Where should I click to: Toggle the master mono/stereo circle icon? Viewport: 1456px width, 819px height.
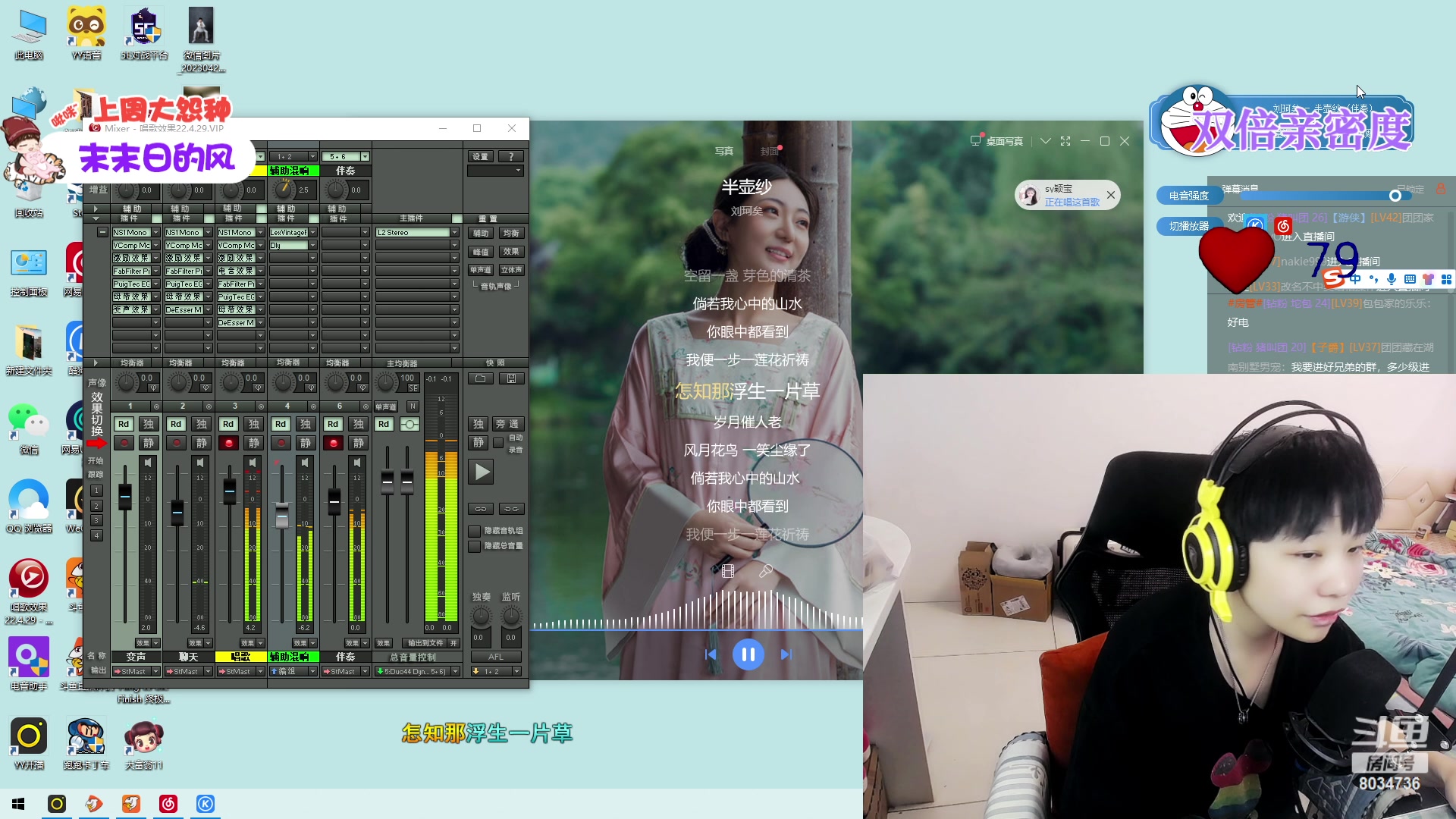point(409,424)
